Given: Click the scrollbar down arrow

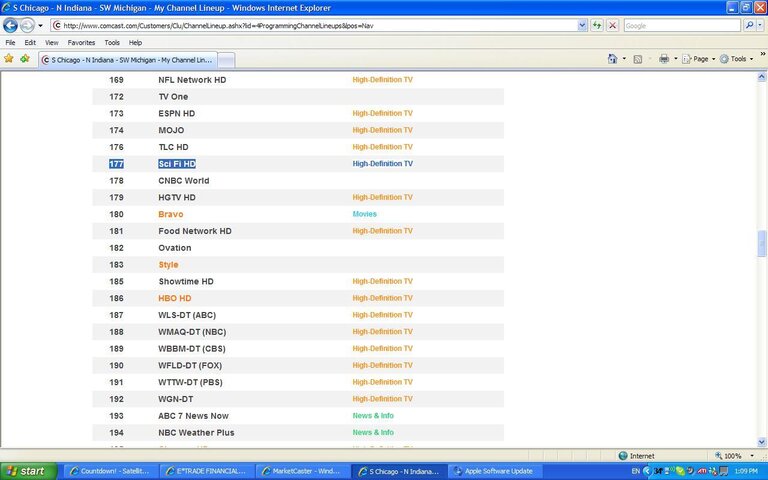Looking at the screenshot, I should click(762, 442).
